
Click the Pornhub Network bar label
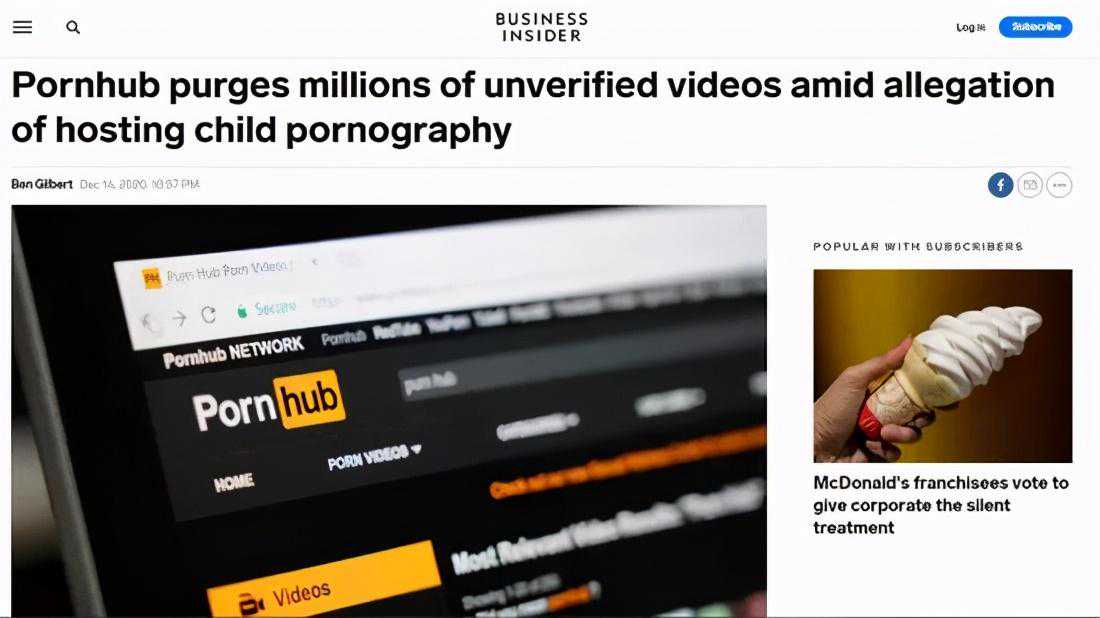point(234,352)
